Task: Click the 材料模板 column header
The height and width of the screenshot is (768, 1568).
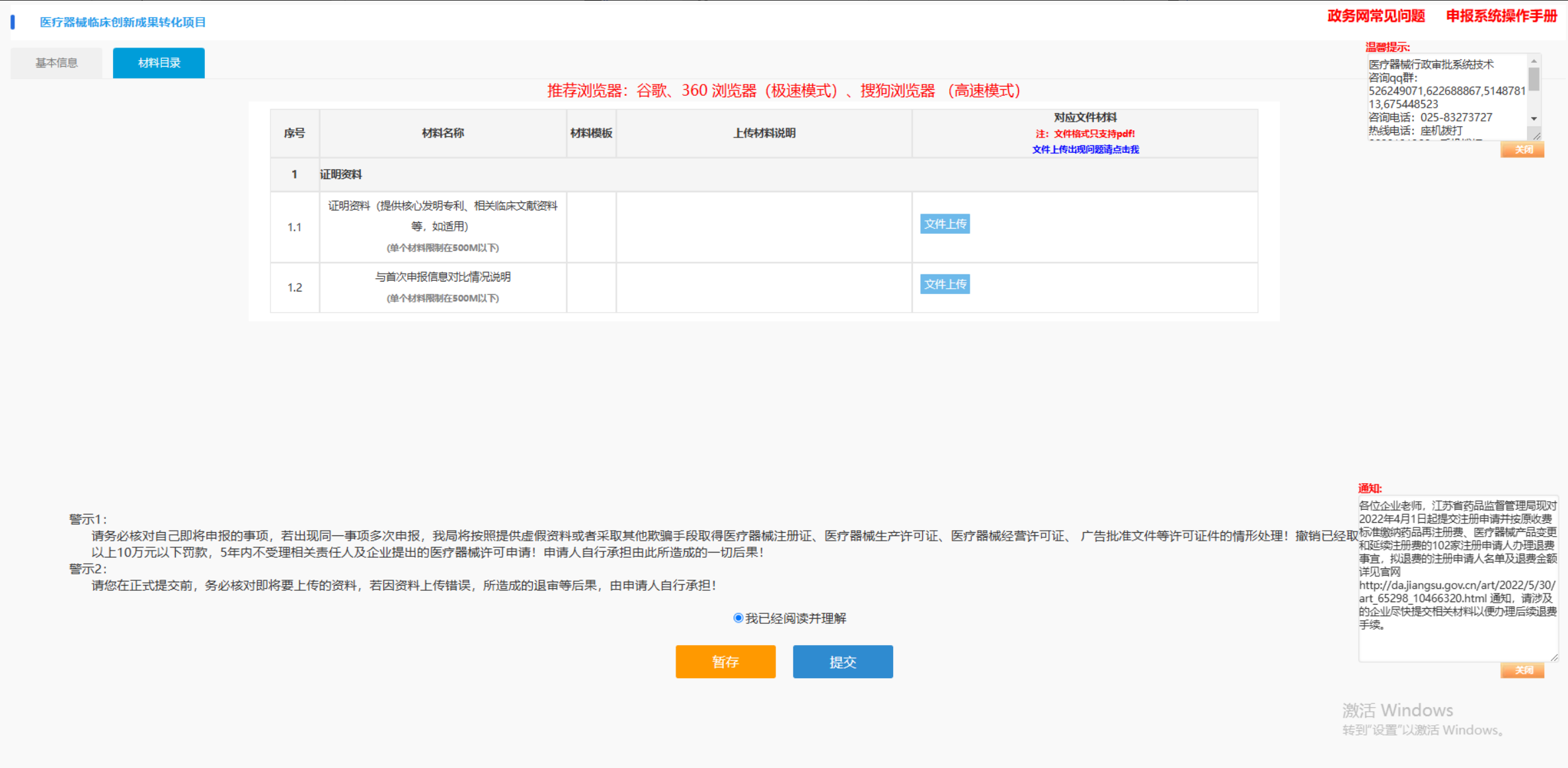Action: (591, 133)
